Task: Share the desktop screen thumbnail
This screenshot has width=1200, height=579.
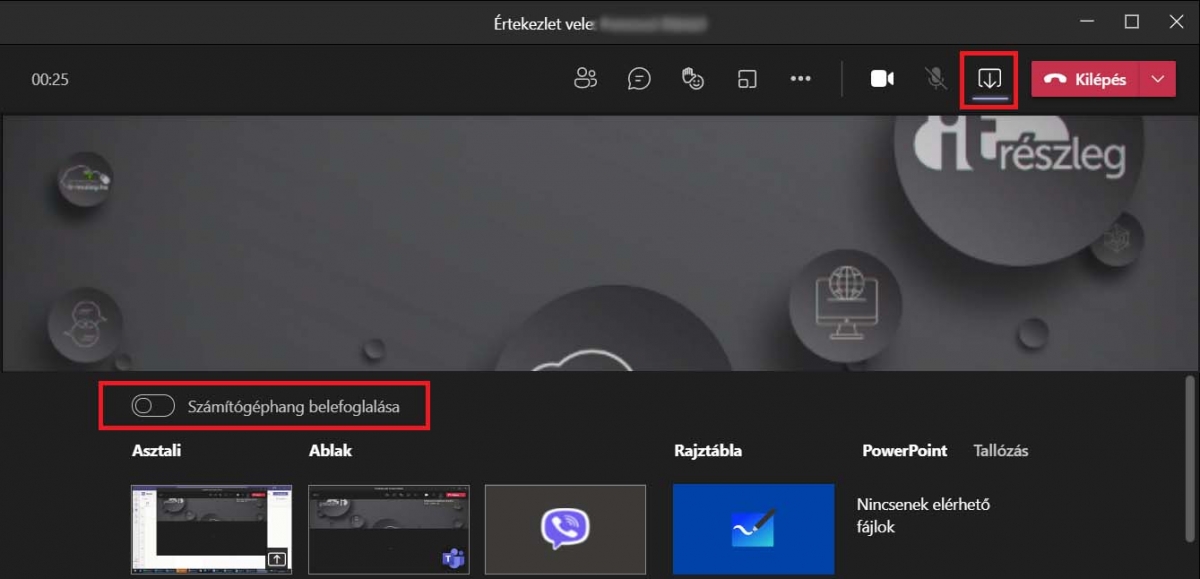Action: pyautogui.click(x=211, y=530)
